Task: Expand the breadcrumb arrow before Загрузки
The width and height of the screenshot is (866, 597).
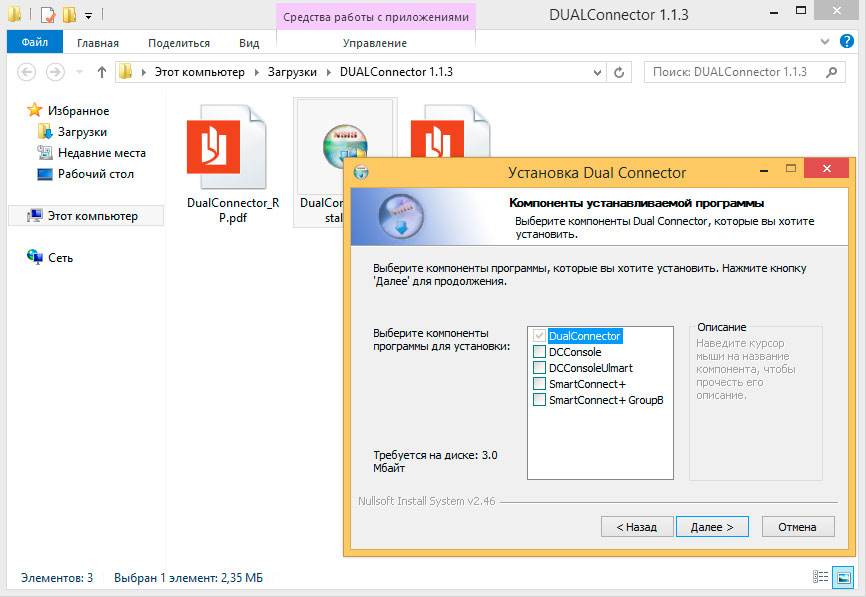Action: (x=257, y=72)
